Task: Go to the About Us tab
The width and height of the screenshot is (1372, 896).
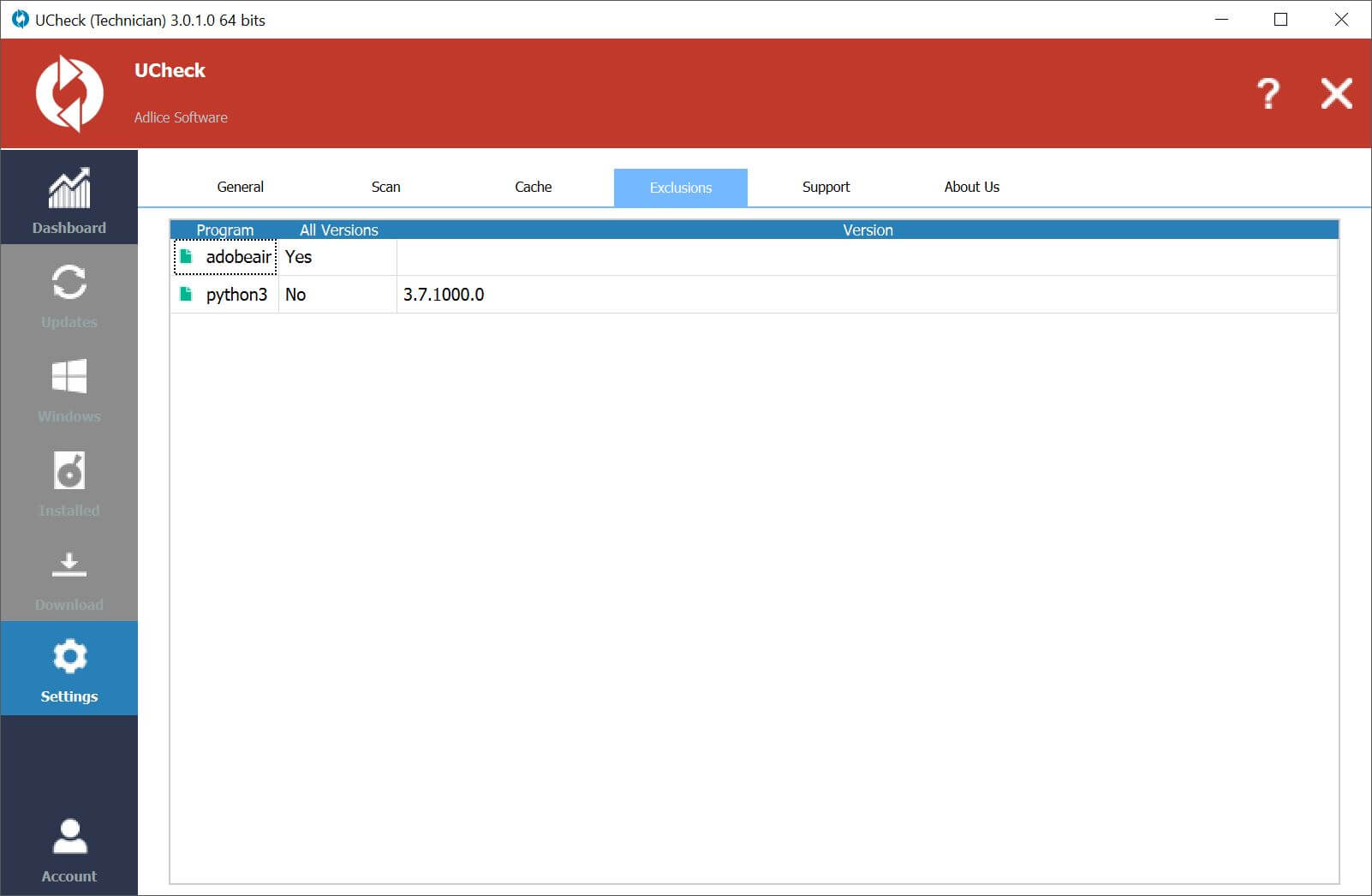Action: (971, 187)
